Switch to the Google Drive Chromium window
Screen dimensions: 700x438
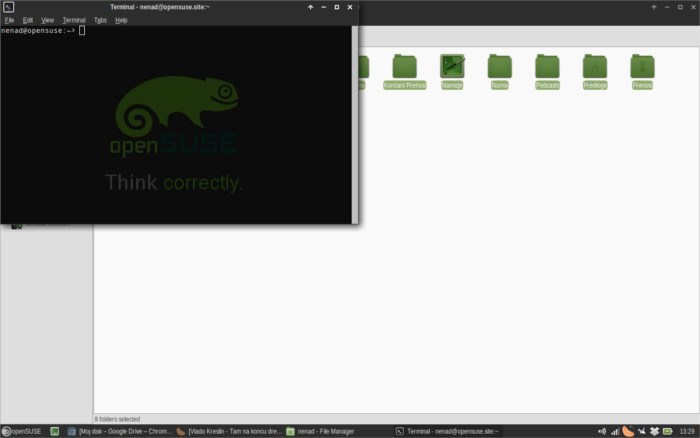pyautogui.click(x=120, y=431)
